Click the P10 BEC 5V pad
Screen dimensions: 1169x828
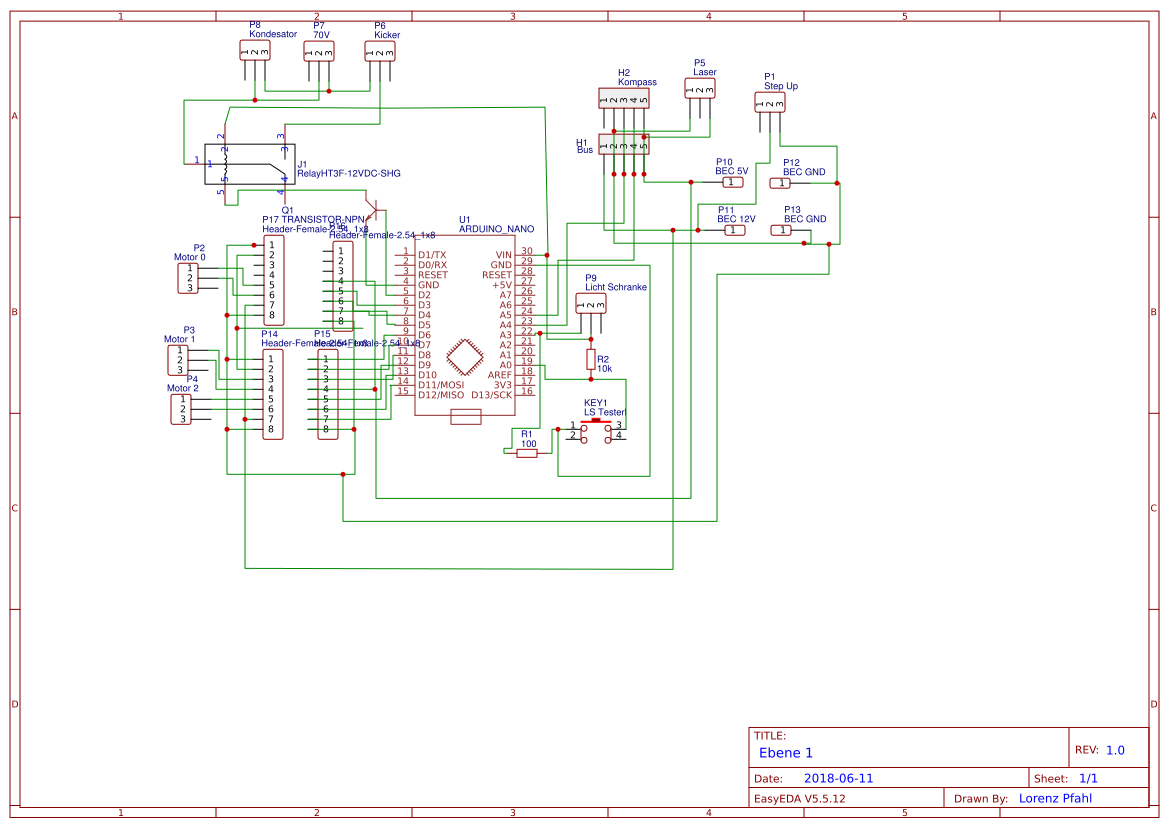click(x=733, y=182)
